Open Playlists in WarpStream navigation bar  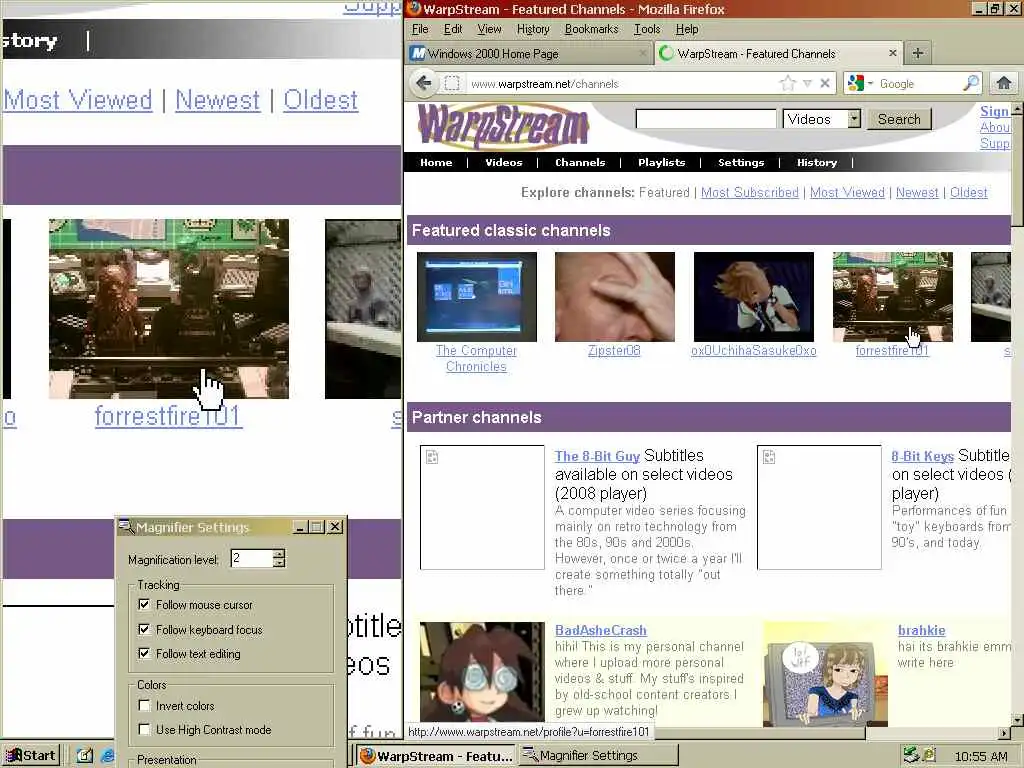tap(662, 163)
